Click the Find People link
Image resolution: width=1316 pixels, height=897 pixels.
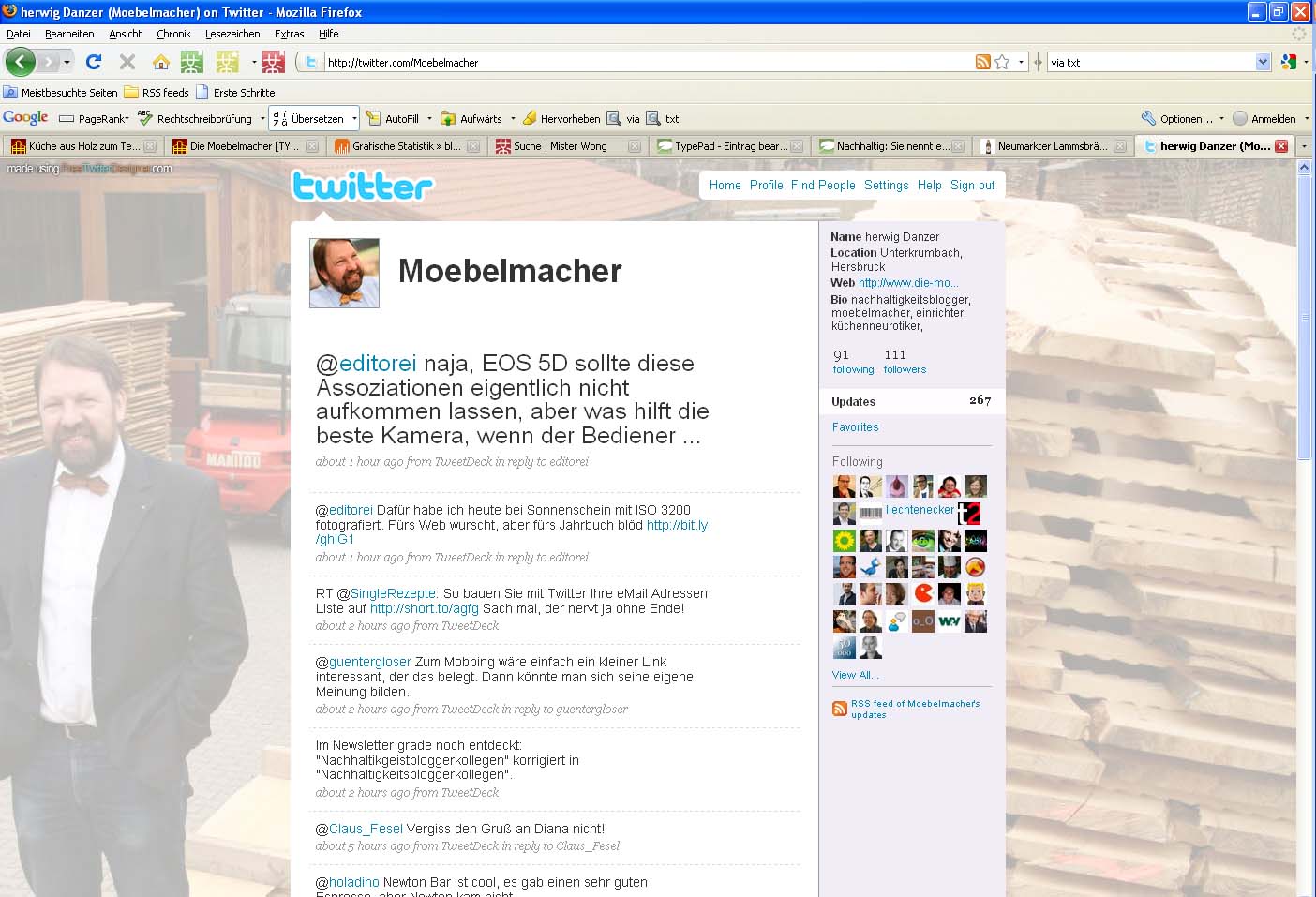(823, 186)
